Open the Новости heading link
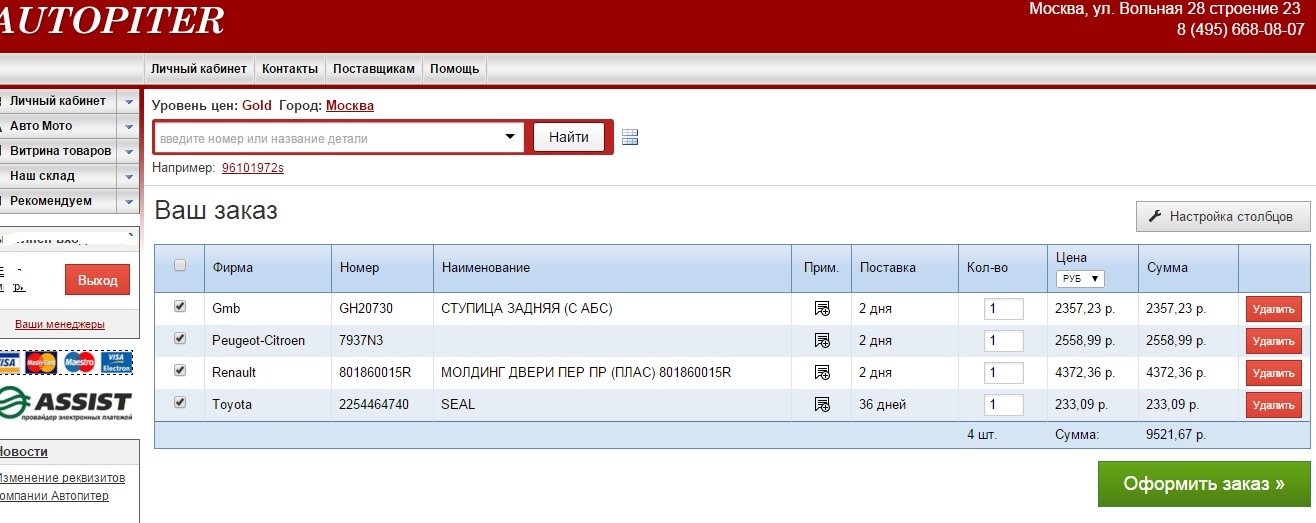This screenshot has height=523, width=1316. (24, 452)
